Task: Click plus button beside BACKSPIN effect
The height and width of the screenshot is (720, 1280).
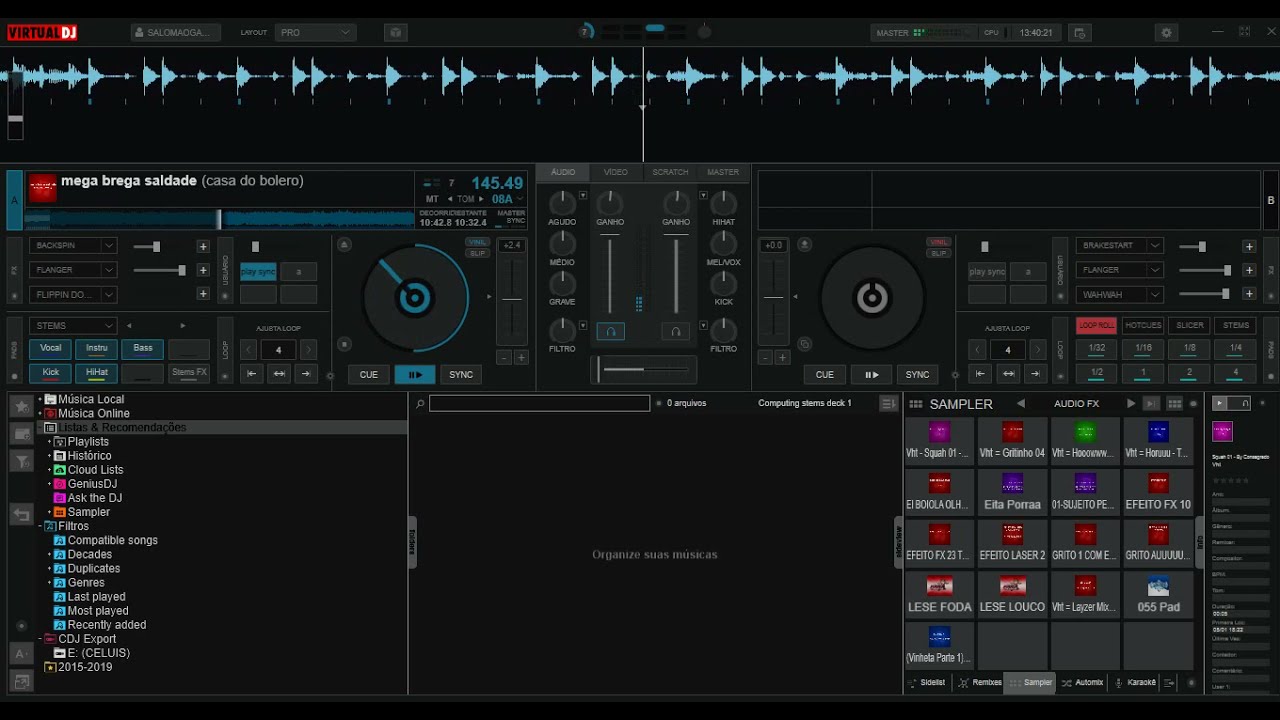Action: (x=203, y=246)
